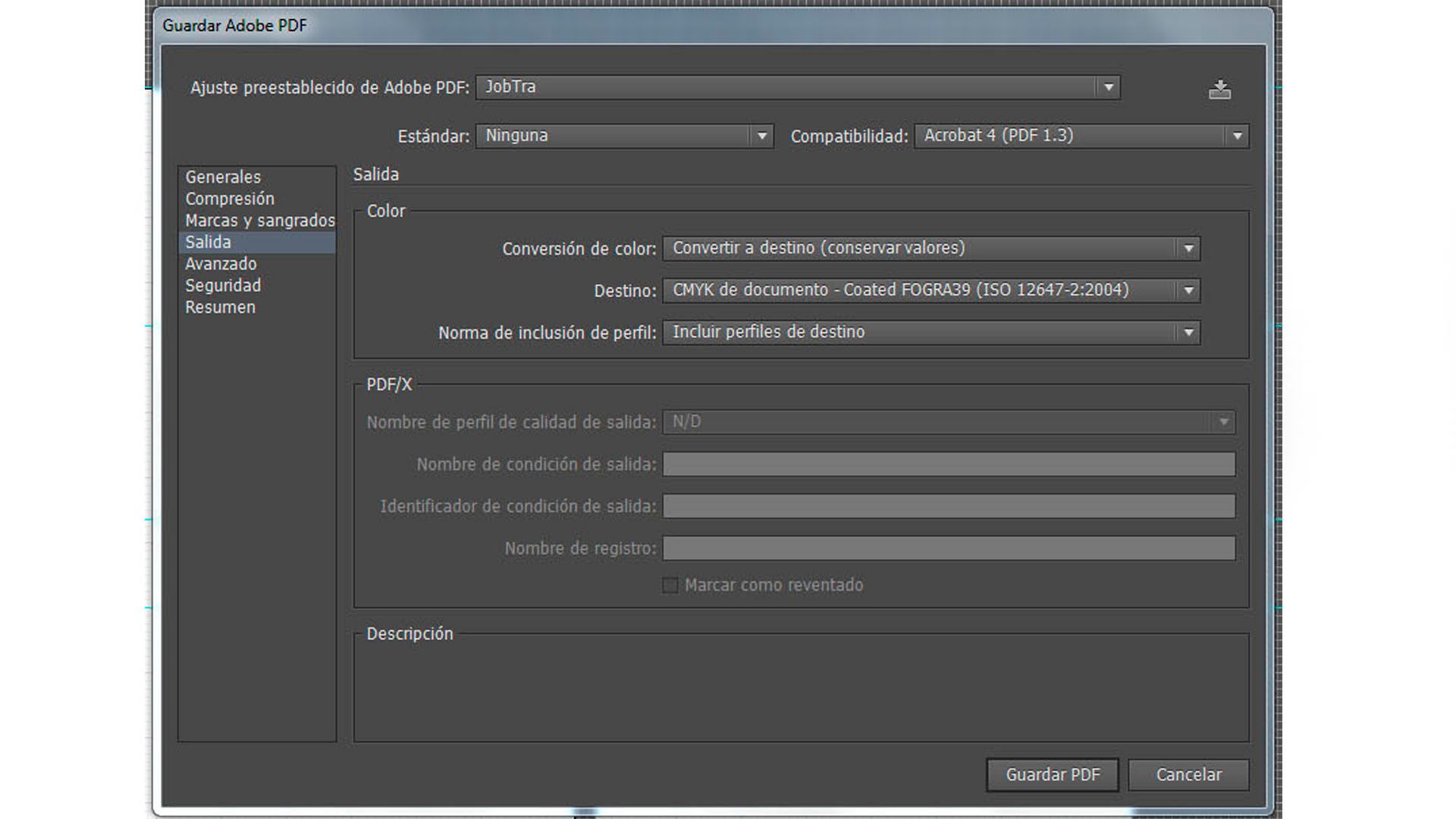Screen dimensions: 1456x819
Task: Click the Guardar Adobe PDF title bar
Action: (713, 26)
